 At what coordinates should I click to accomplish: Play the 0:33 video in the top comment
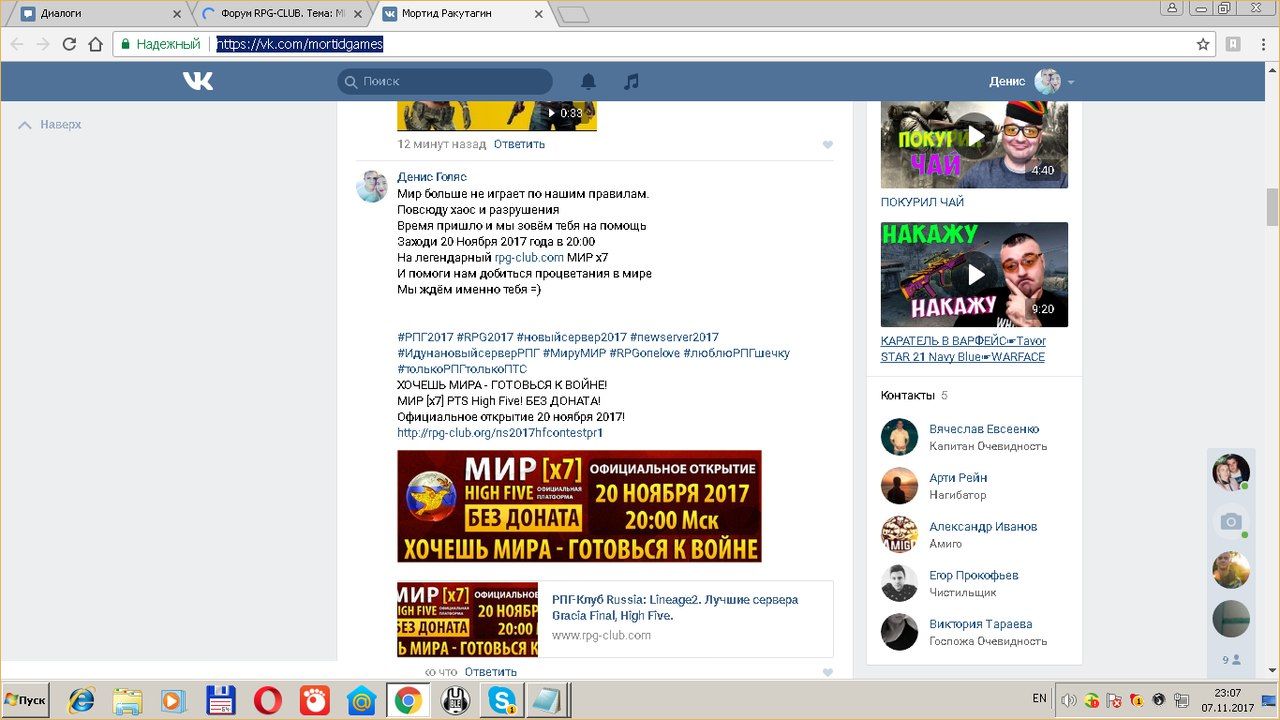tap(497, 115)
